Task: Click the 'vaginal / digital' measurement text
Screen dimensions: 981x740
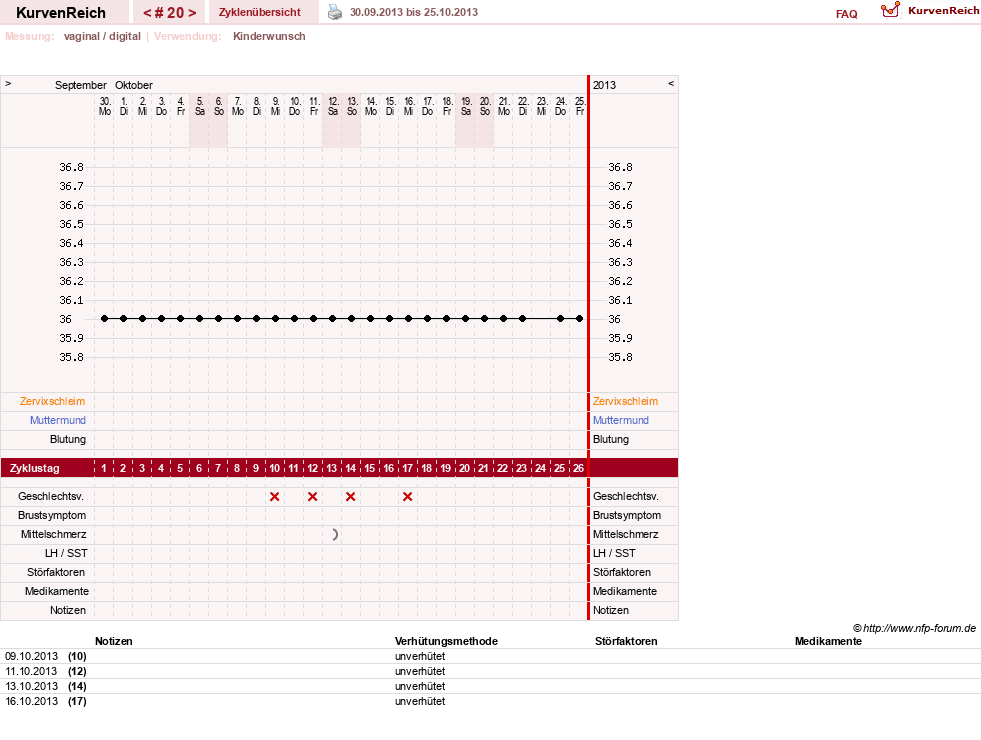Action: click(x=102, y=36)
